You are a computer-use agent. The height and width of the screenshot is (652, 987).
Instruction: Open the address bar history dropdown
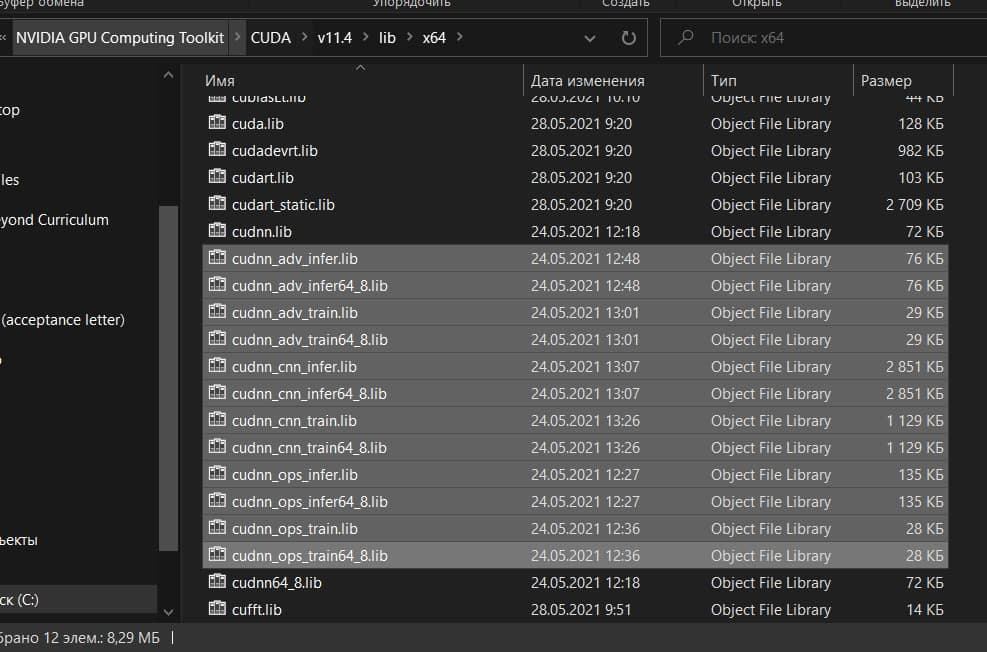tap(590, 38)
